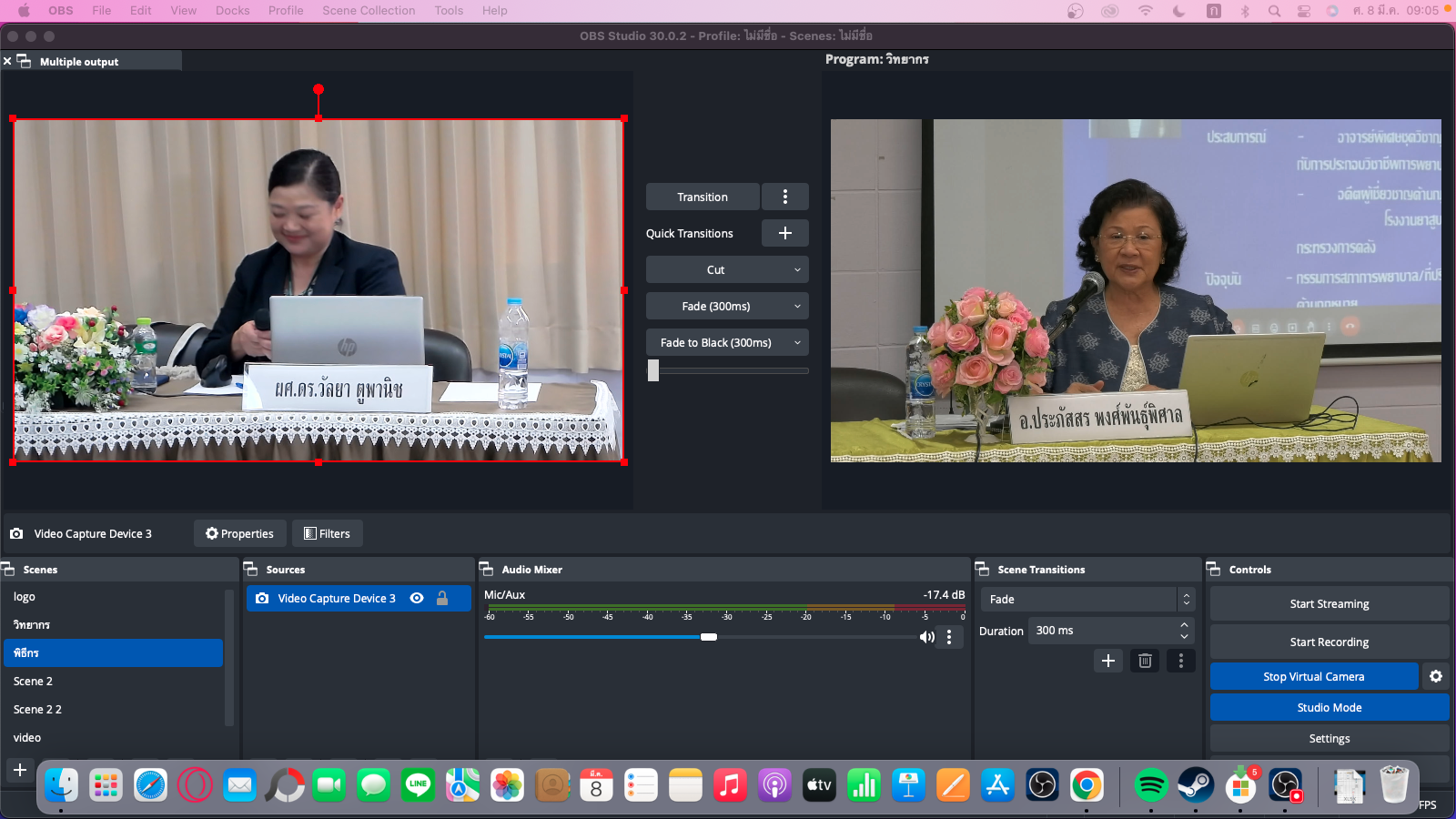Image resolution: width=1456 pixels, height=819 pixels.
Task: Open Spotify from the Dock
Action: tap(1151, 784)
